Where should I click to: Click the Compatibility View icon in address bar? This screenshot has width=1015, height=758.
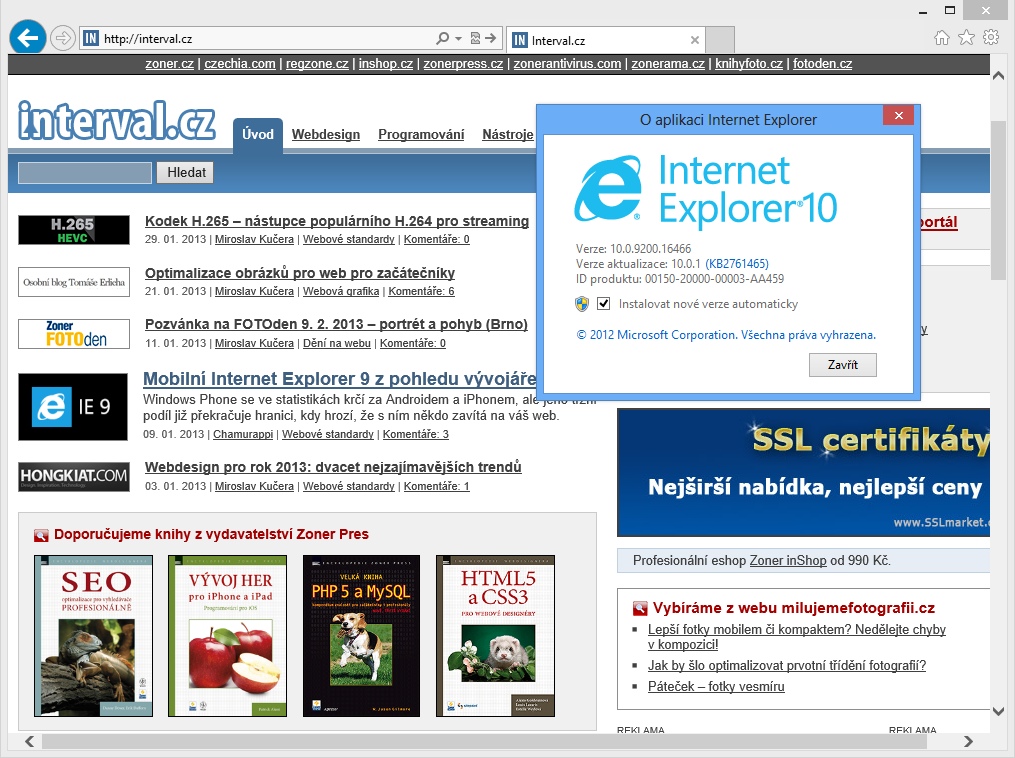tap(475, 38)
